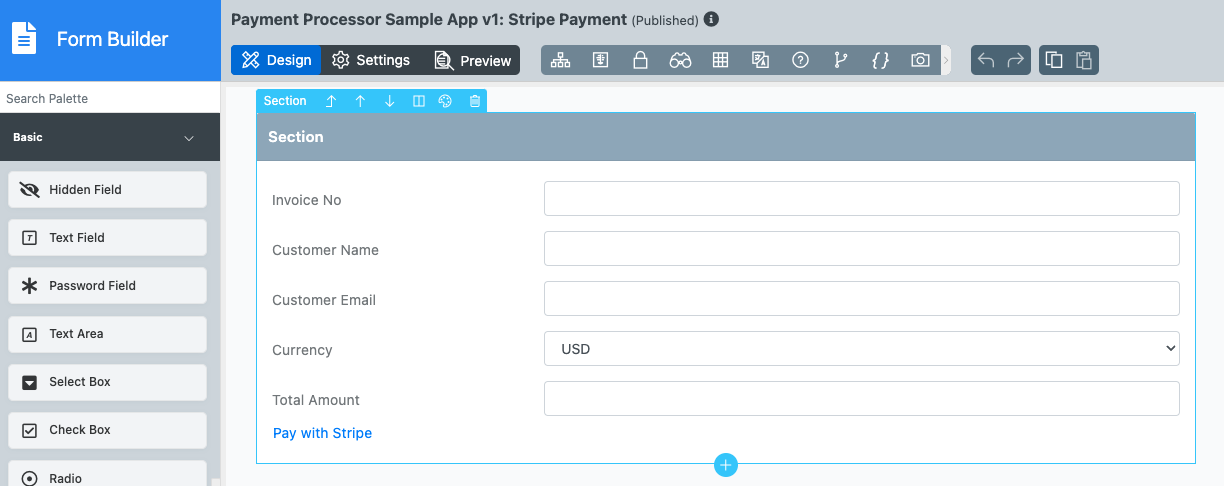Click the Total Amount label
The image size is (1224, 486).
(316, 400)
